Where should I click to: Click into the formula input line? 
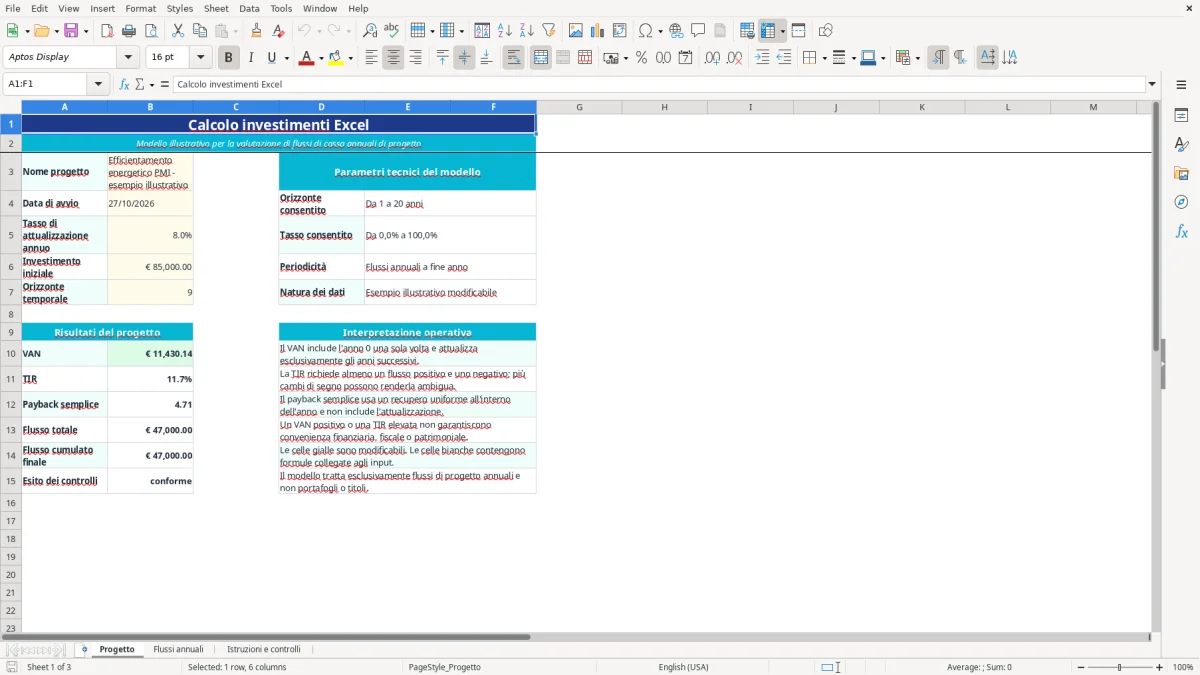pos(659,84)
